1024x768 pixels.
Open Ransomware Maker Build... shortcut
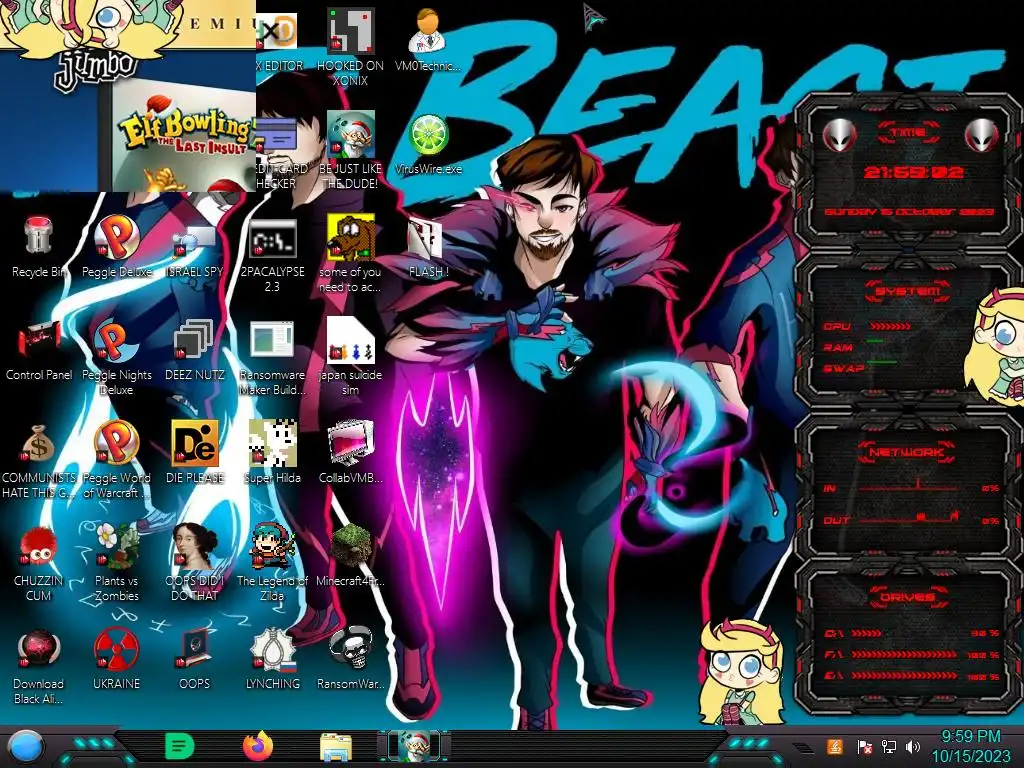[x=272, y=340]
